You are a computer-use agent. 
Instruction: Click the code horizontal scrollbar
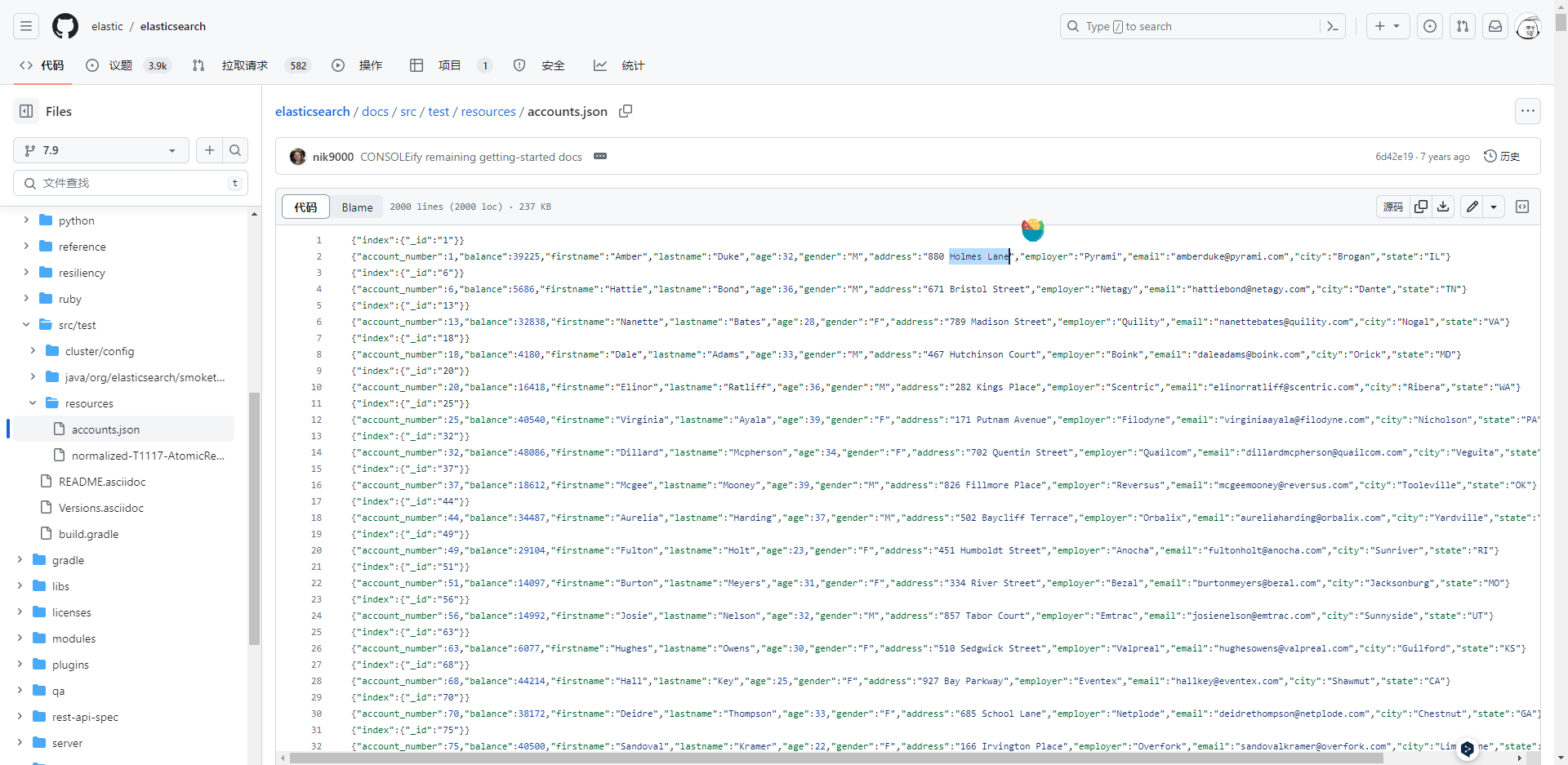835,758
